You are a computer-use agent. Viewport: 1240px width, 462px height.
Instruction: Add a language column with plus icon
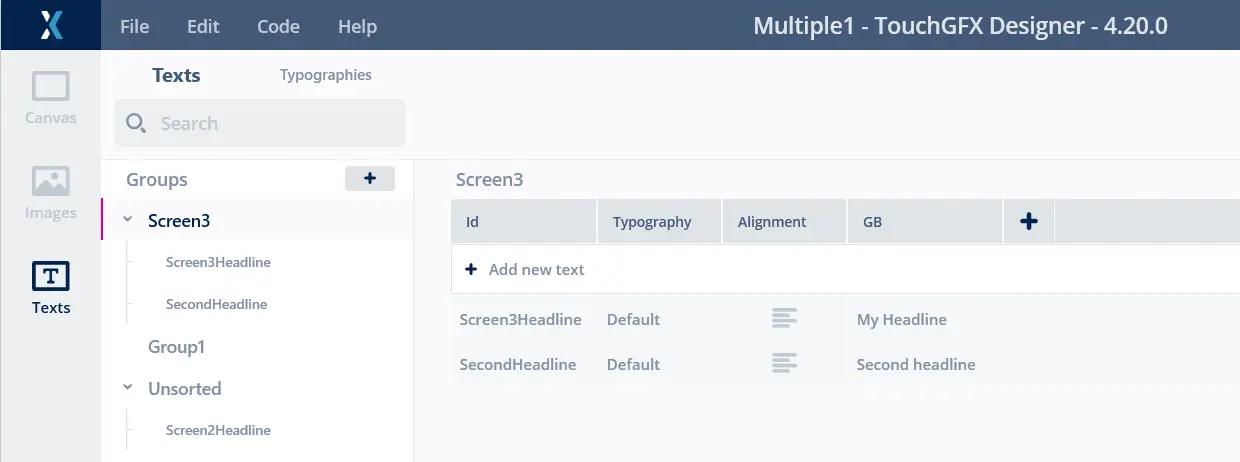(1028, 222)
